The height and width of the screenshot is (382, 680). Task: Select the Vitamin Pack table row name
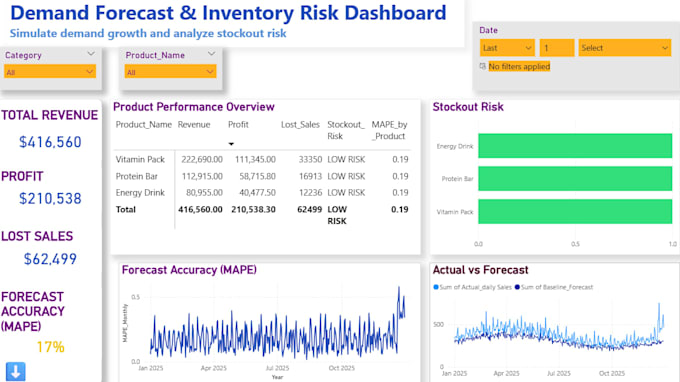(x=140, y=160)
